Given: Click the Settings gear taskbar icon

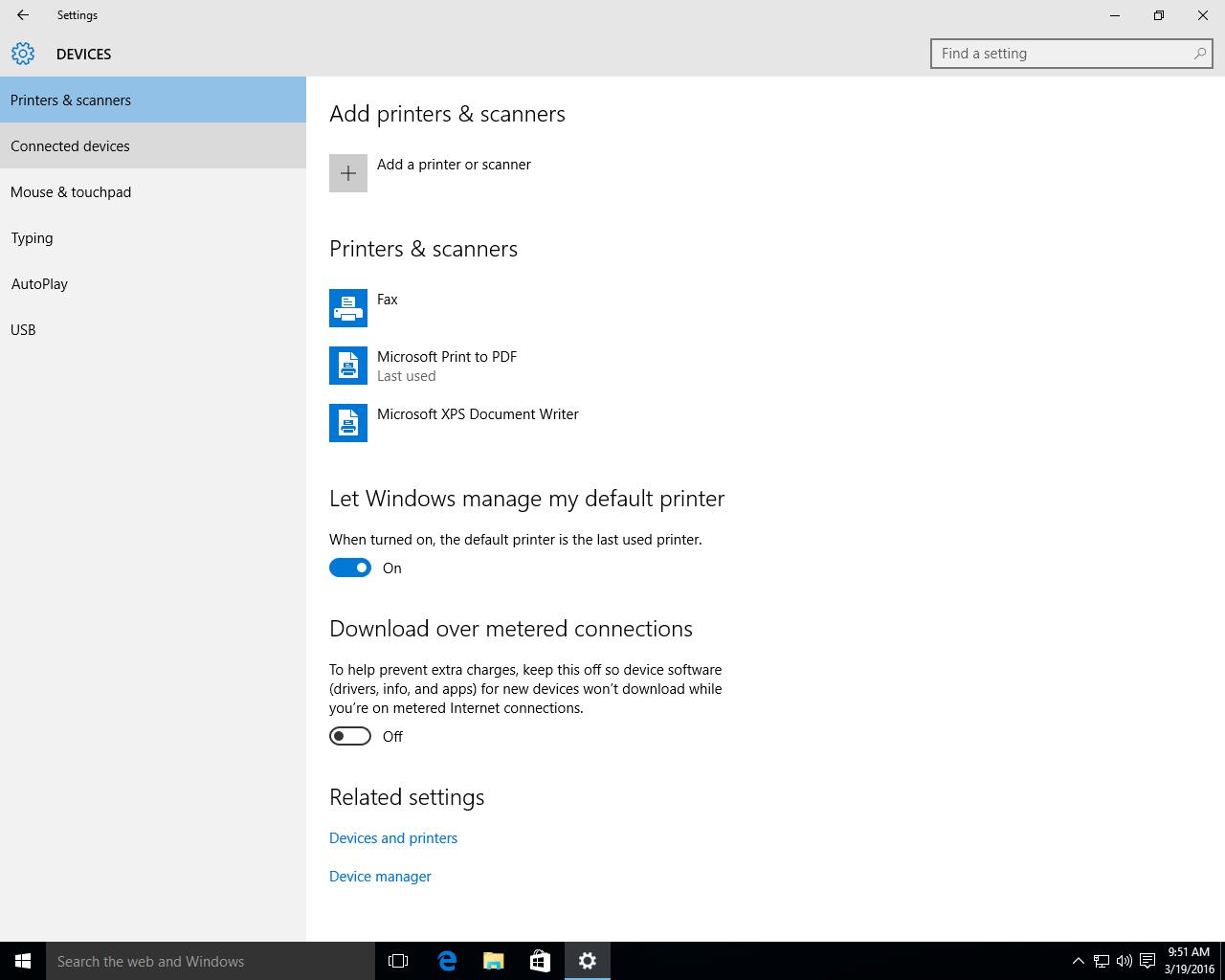Looking at the screenshot, I should point(588,961).
